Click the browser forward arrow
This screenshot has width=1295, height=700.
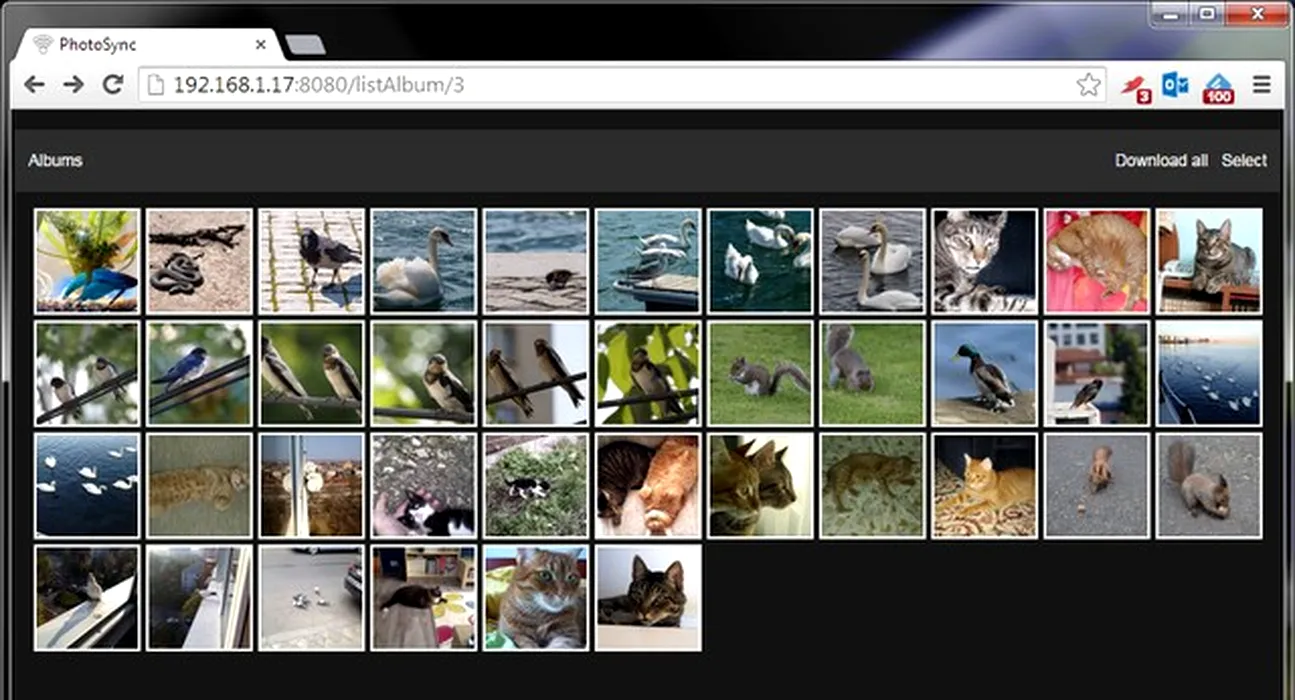[x=73, y=85]
